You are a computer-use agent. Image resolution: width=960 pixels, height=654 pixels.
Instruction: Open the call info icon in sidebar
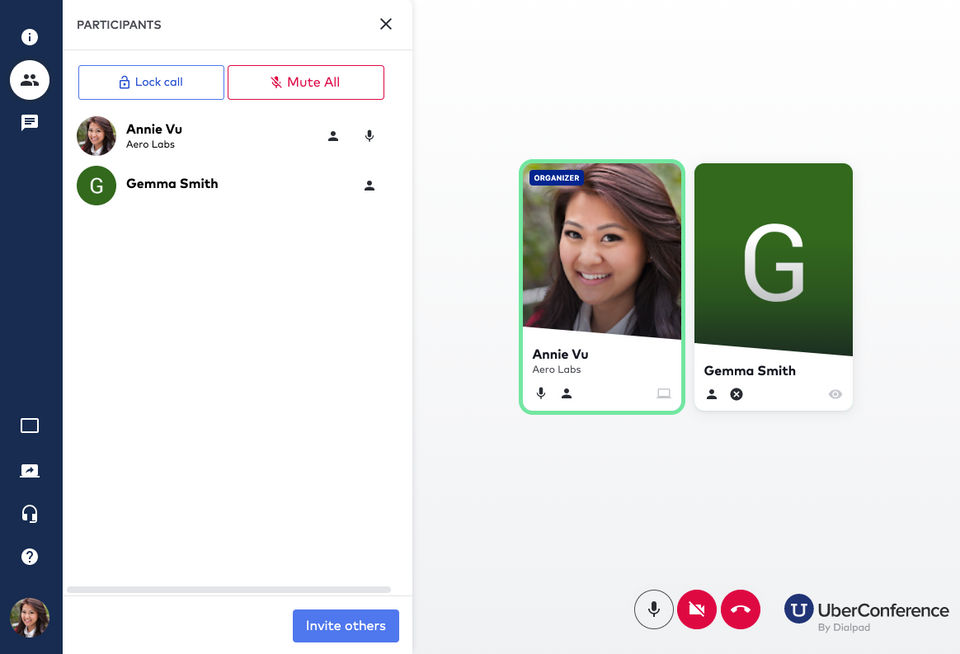click(29, 37)
